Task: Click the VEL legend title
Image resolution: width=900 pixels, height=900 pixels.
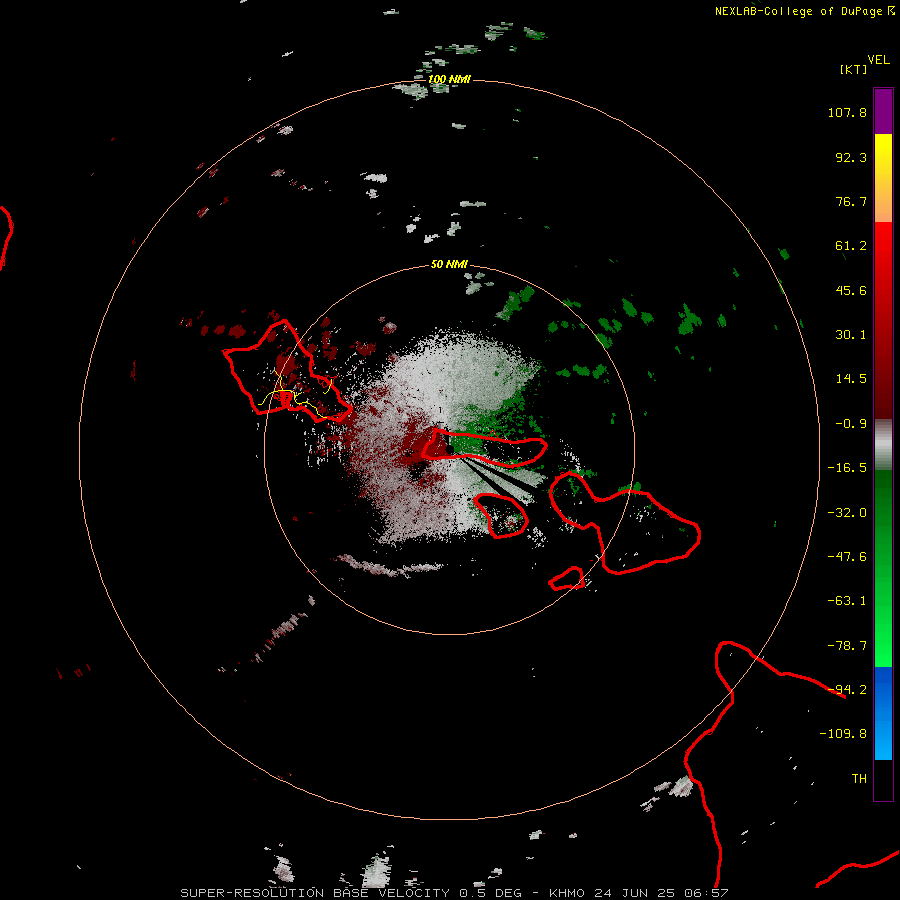Action: pos(878,60)
